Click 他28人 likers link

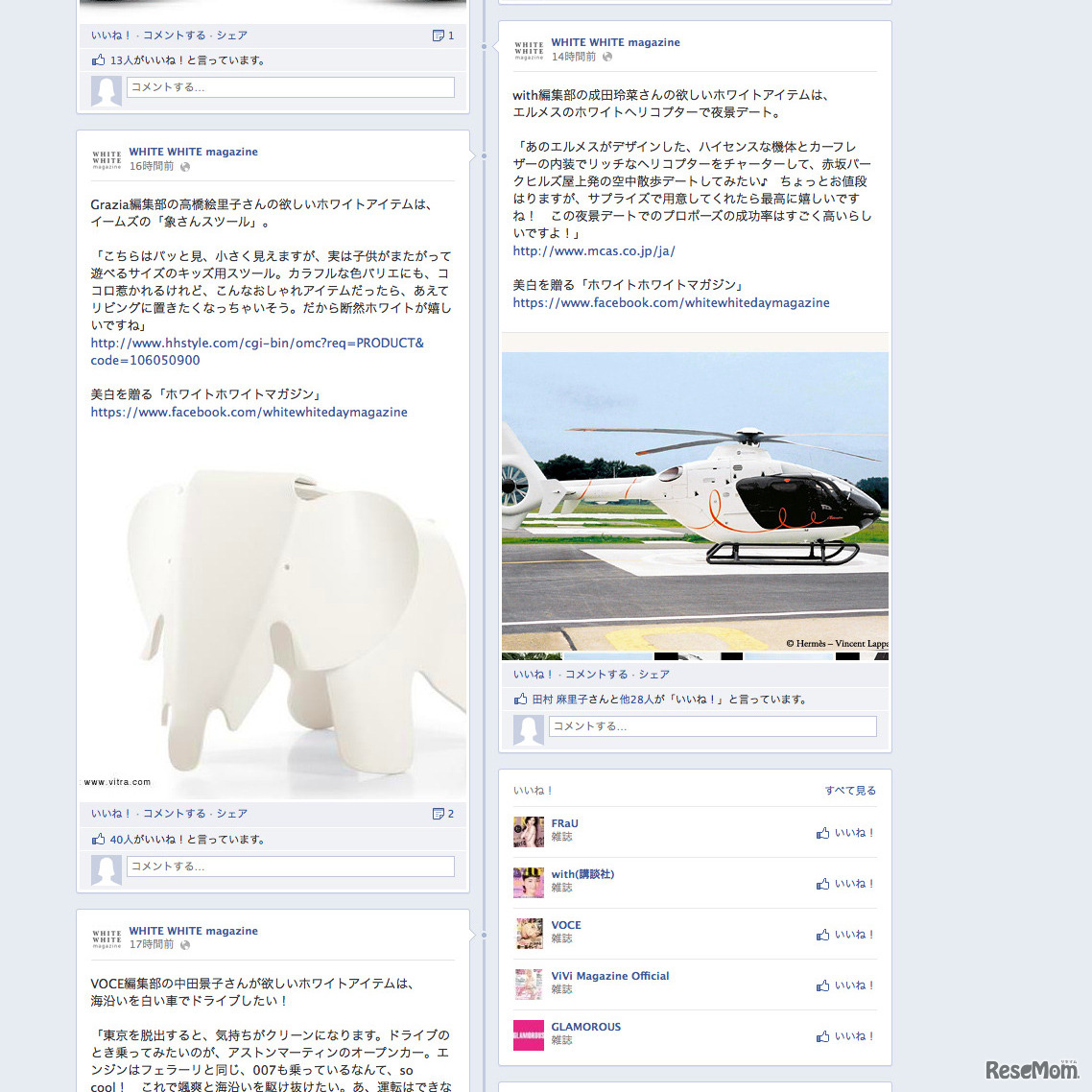pyautogui.click(x=636, y=700)
